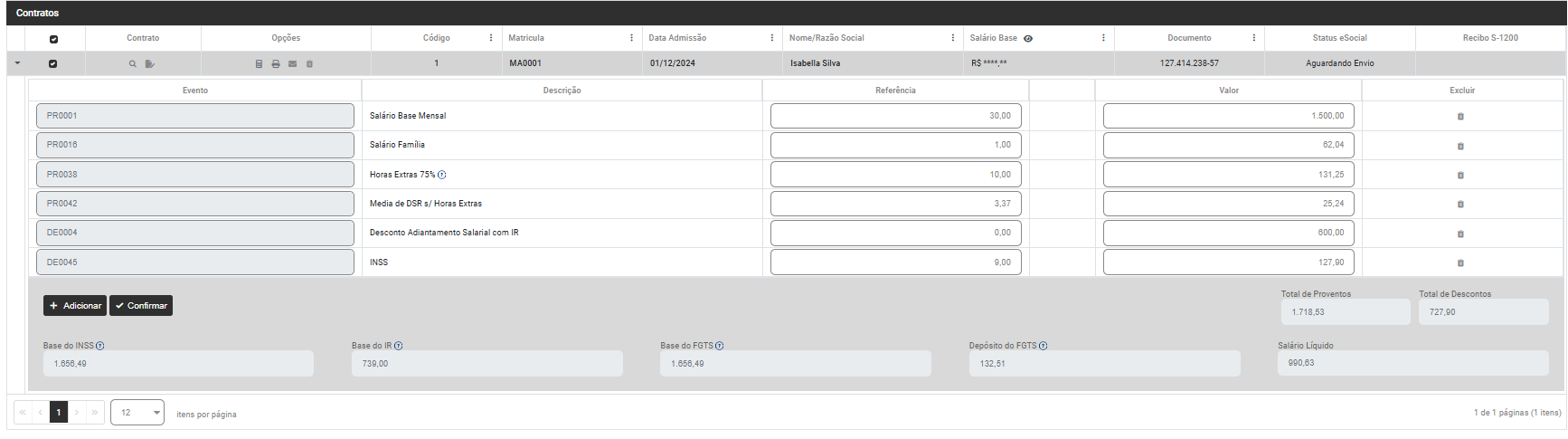Select page 1 in pagination

(59, 413)
